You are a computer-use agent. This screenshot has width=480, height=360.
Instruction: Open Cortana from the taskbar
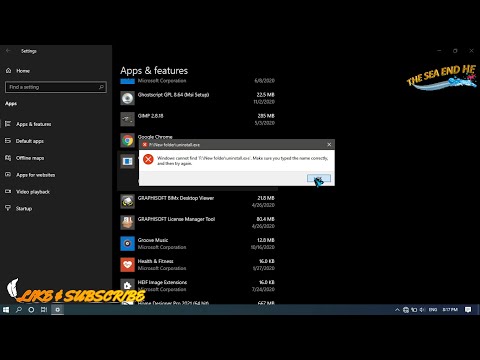[31, 310]
